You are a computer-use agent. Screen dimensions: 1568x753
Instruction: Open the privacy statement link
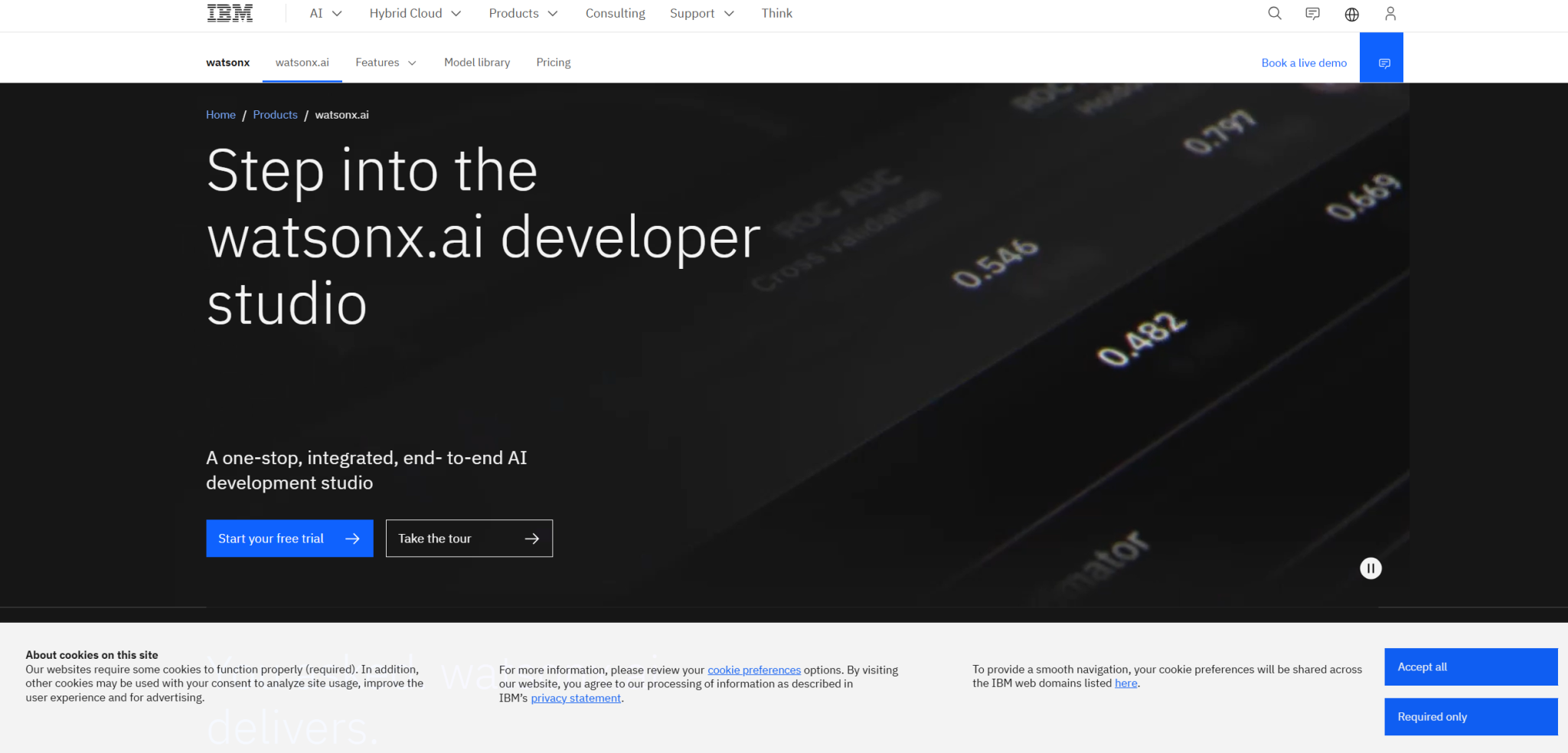pyautogui.click(x=576, y=698)
